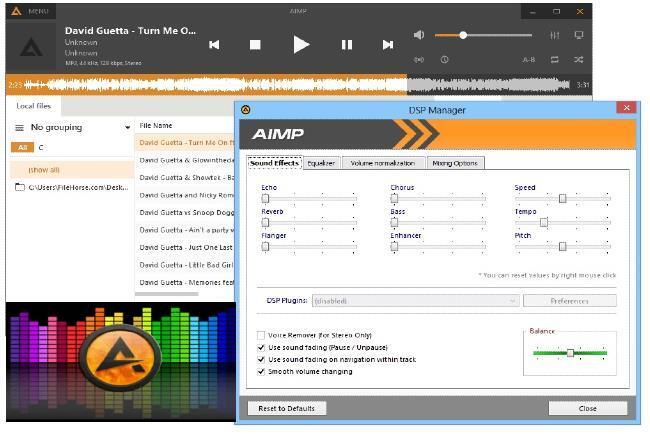Click the AIMP logo in title bar
The image size is (650, 434).
[x=16, y=11]
